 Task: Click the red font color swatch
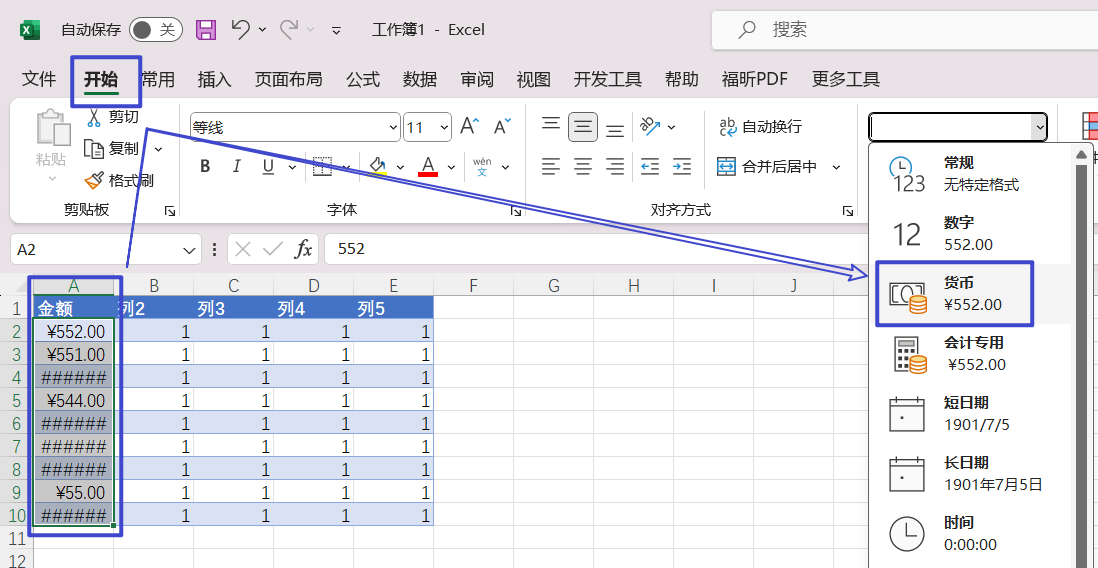coord(428,167)
